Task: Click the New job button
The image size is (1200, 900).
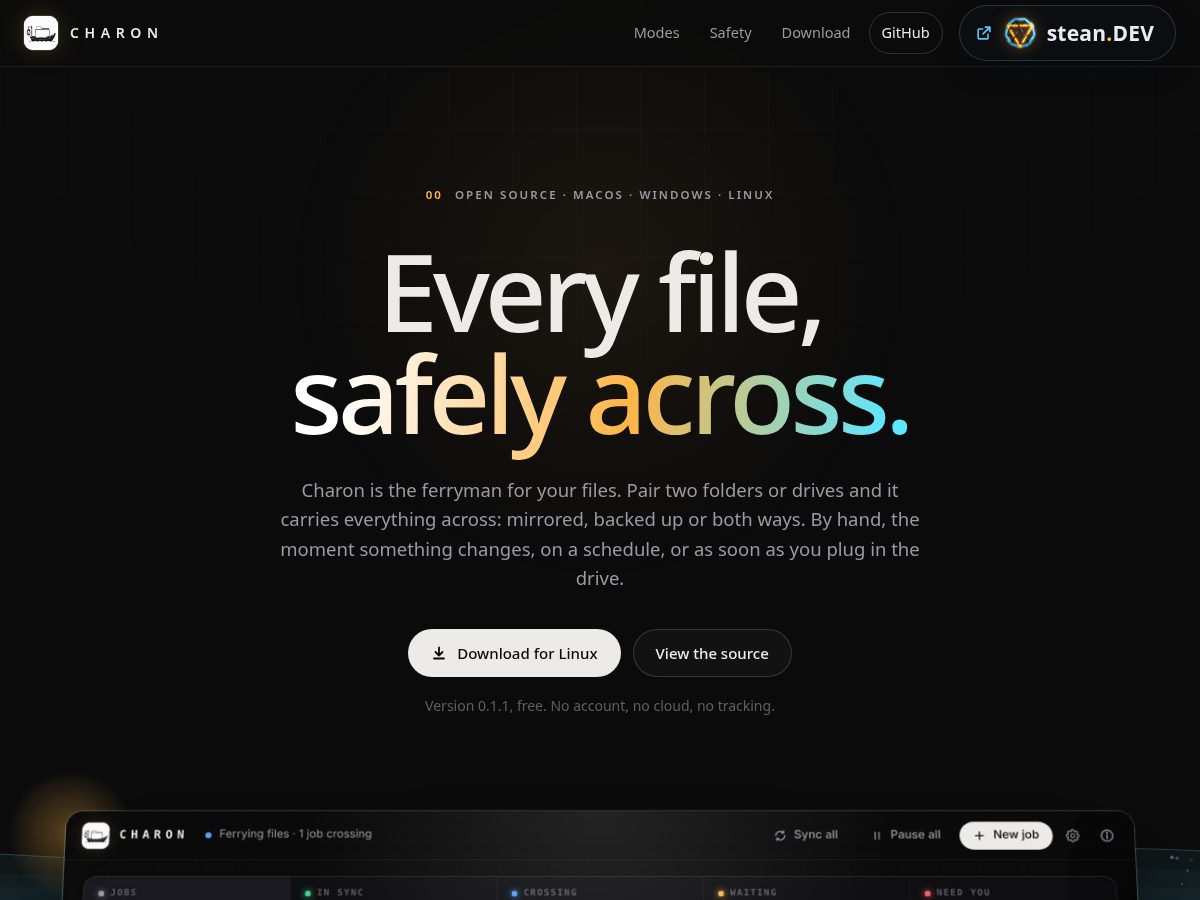Action: pyautogui.click(x=1006, y=835)
